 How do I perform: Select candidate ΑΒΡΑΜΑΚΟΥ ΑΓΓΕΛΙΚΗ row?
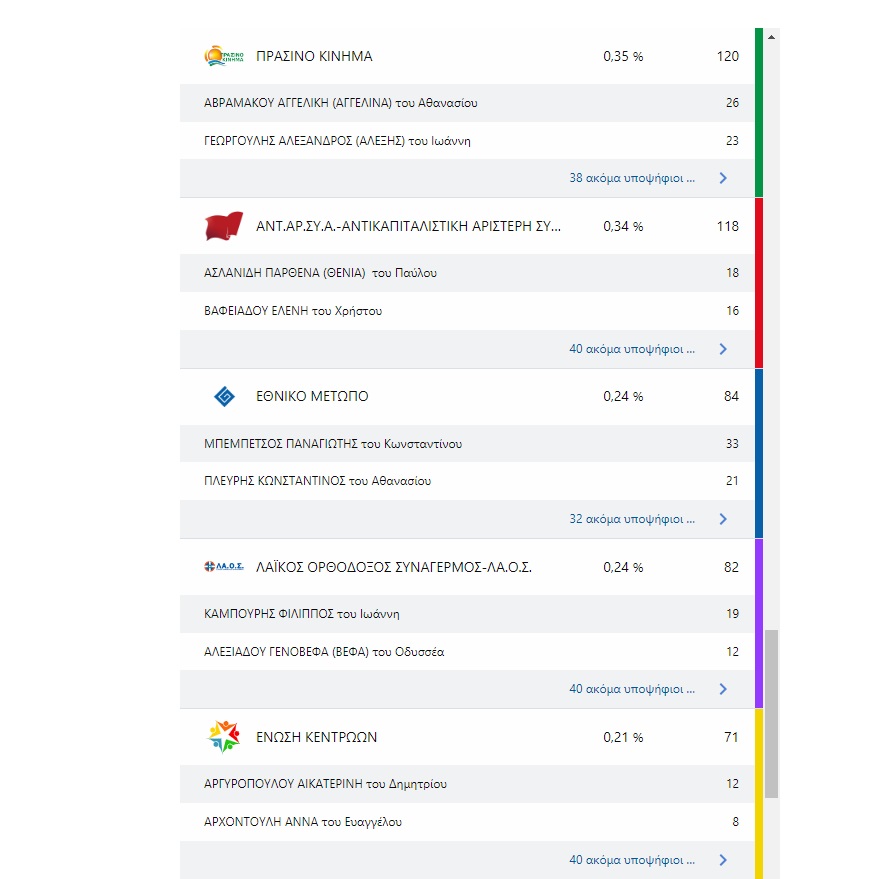[340, 103]
